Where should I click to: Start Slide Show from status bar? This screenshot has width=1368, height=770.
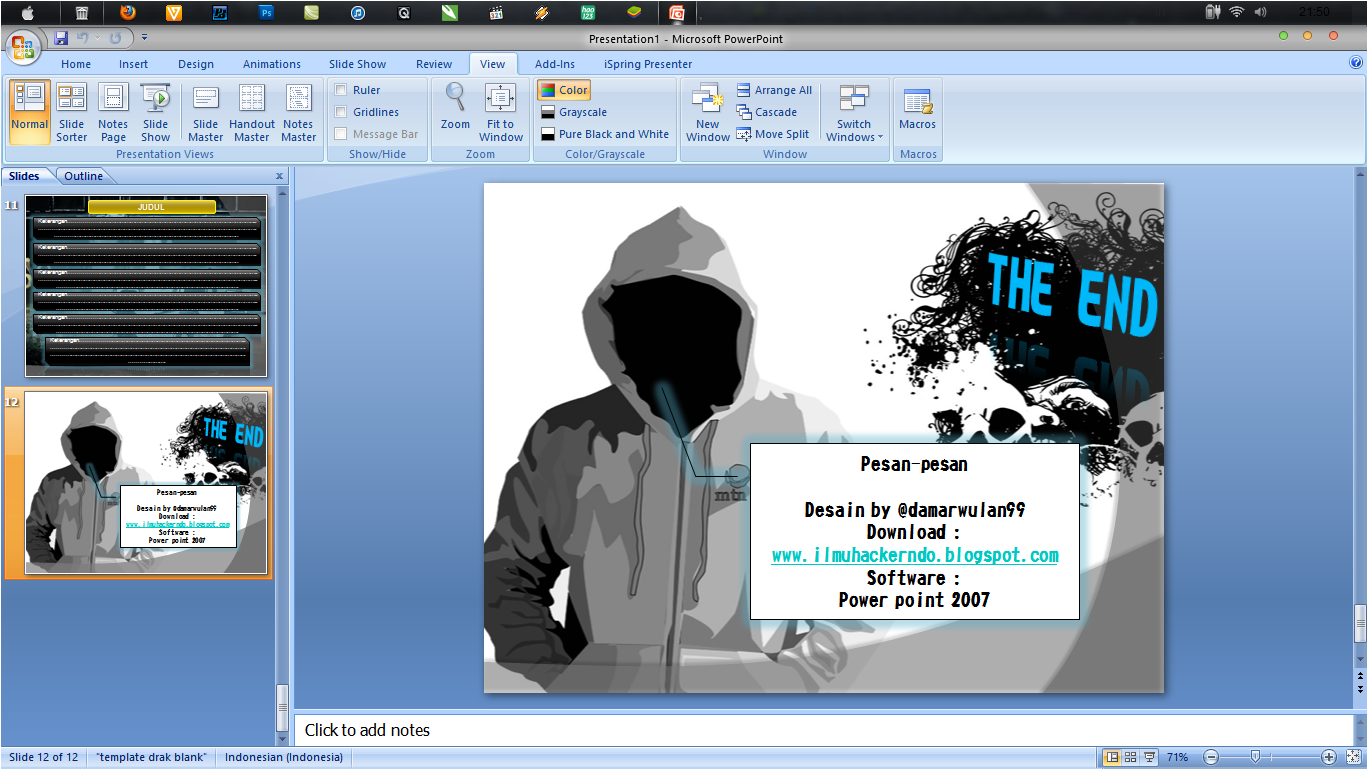[1150, 757]
